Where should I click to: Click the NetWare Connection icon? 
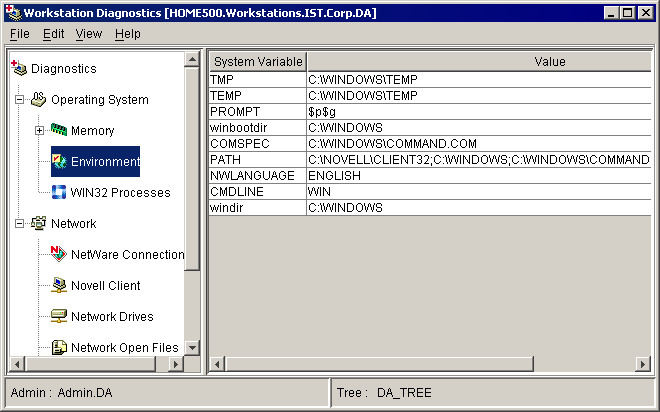(x=59, y=254)
